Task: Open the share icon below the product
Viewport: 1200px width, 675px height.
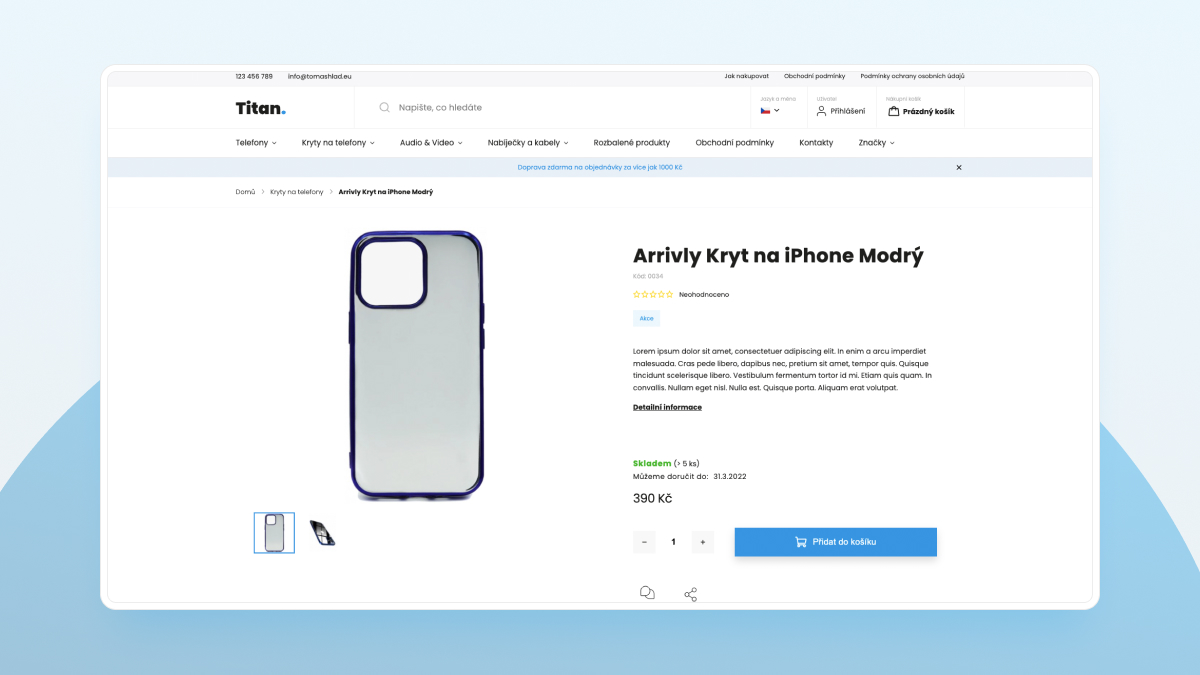Action: coord(690,594)
